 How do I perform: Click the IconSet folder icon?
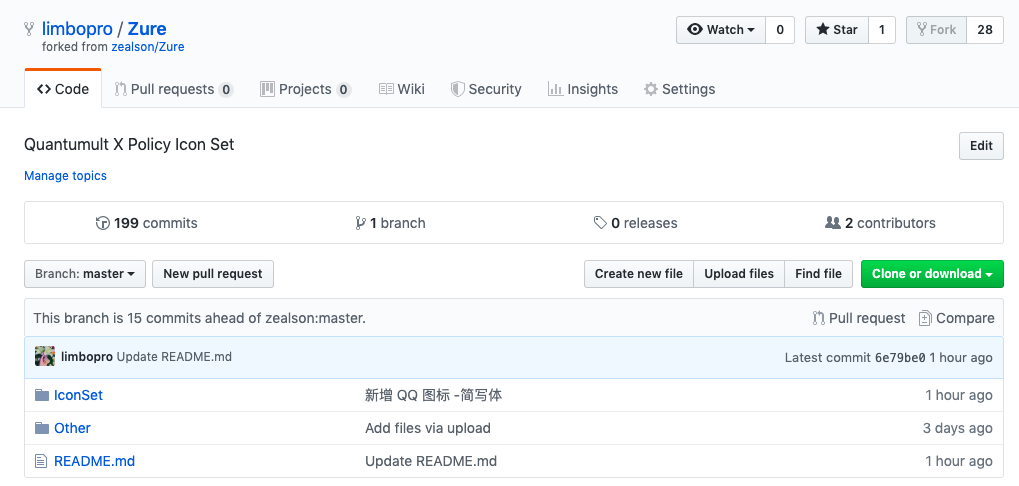coord(42,395)
